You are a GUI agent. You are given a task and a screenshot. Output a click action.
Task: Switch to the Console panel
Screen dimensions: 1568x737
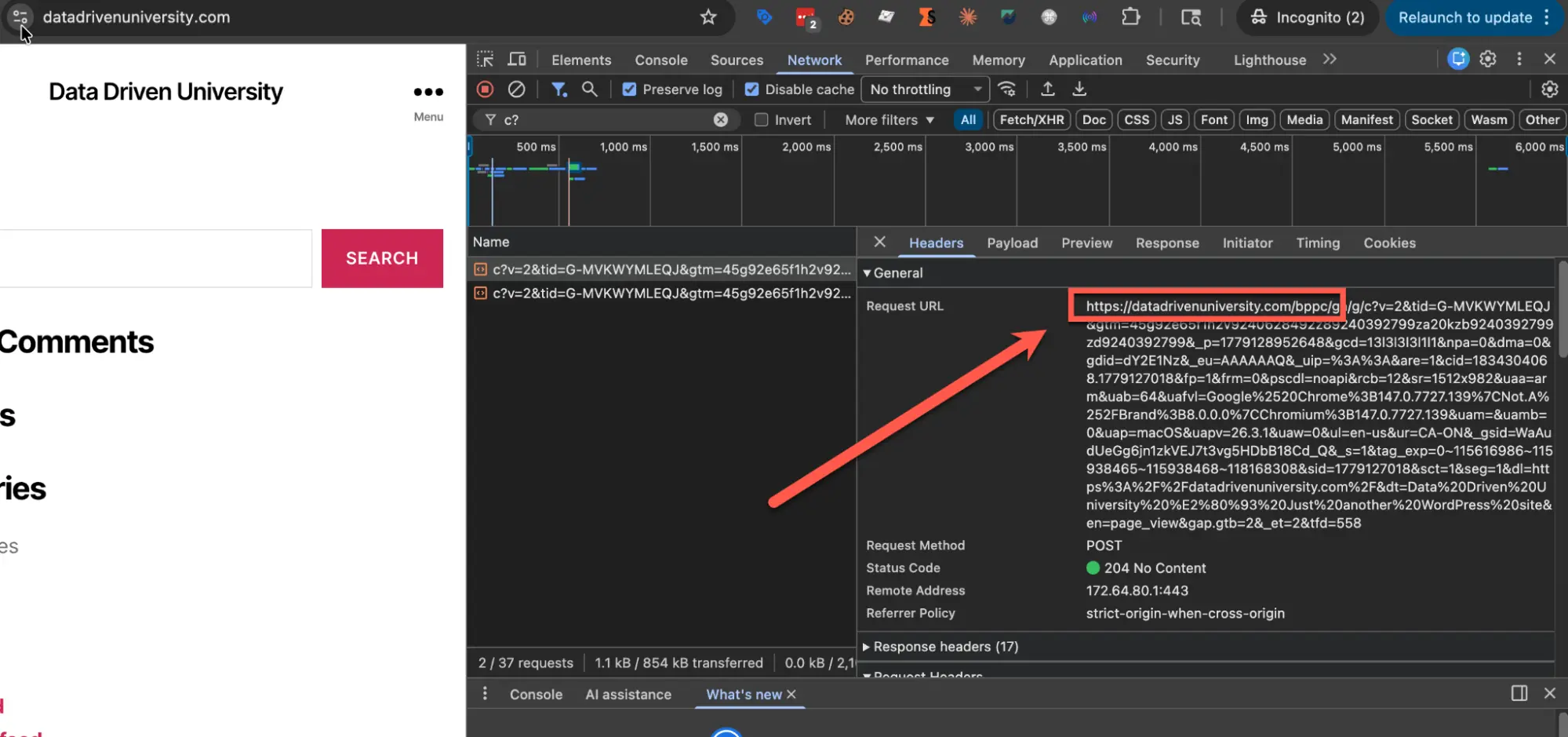click(x=661, y=60)
